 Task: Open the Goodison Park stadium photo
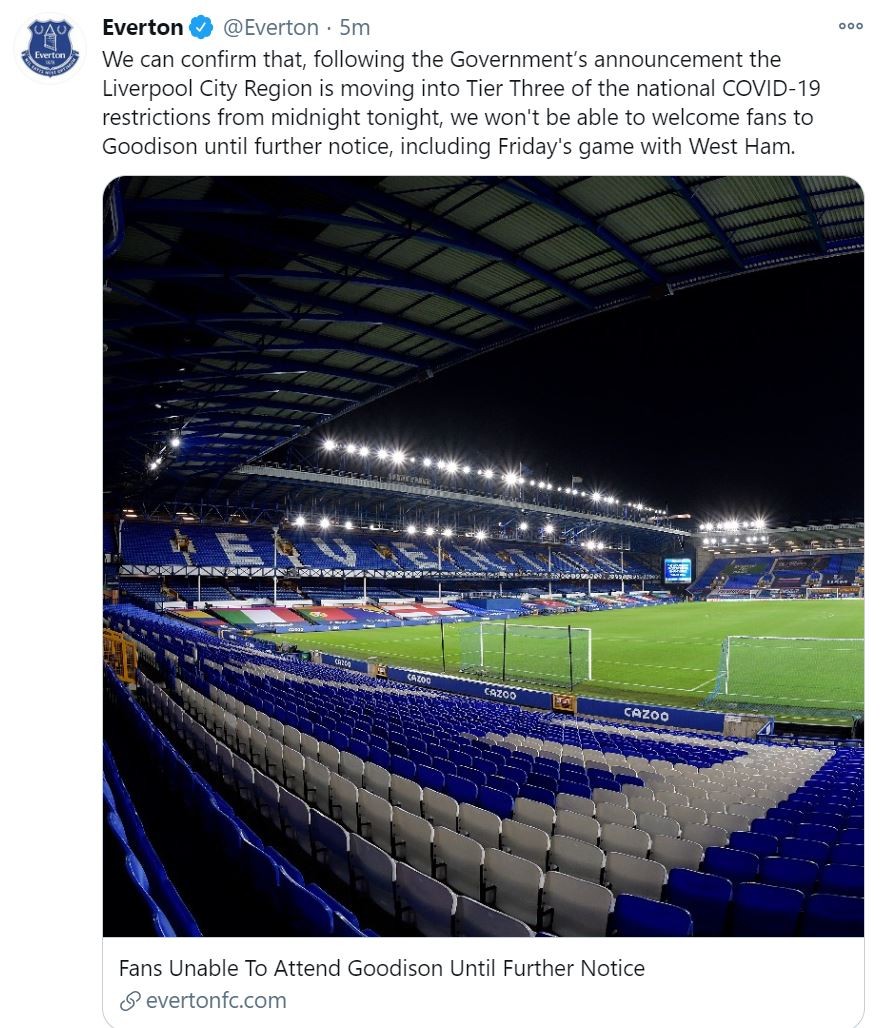(x=483, y=400)
